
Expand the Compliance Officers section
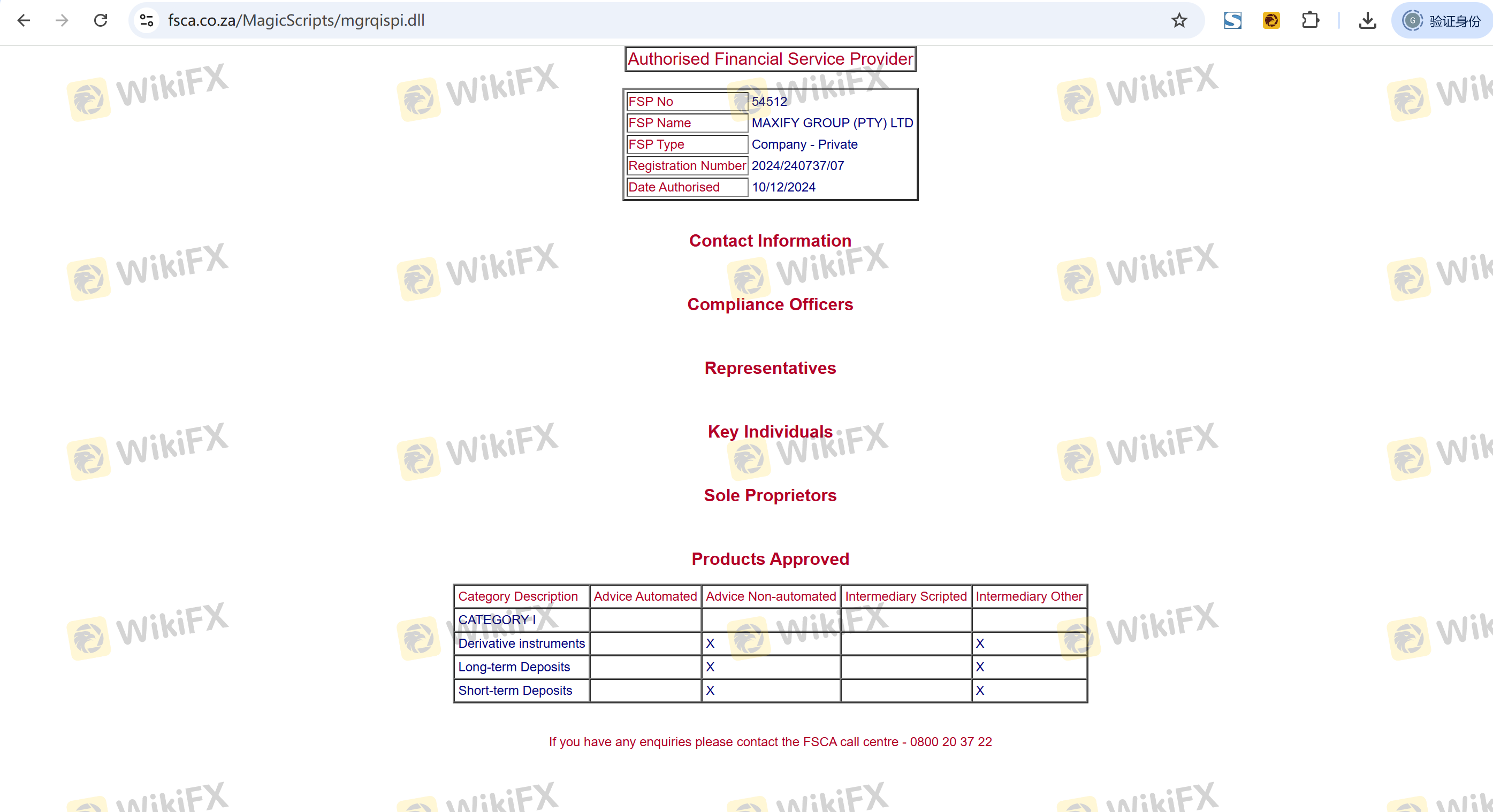click(x=770, y=305)
